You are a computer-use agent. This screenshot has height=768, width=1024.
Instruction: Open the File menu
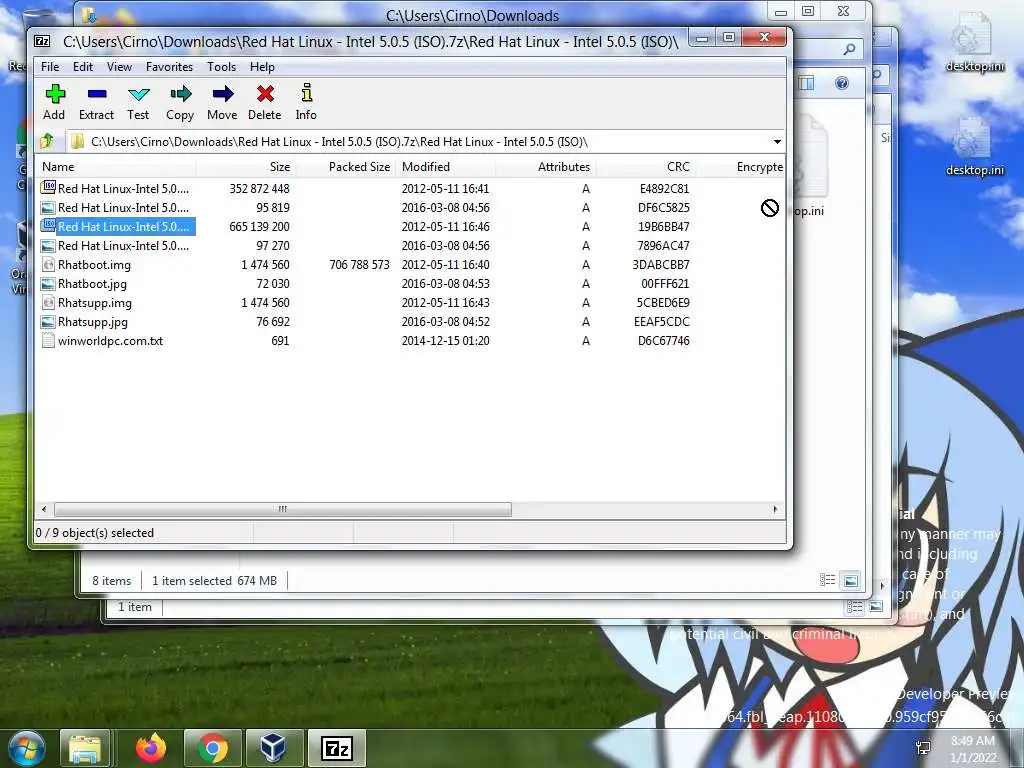click(50, 67)
